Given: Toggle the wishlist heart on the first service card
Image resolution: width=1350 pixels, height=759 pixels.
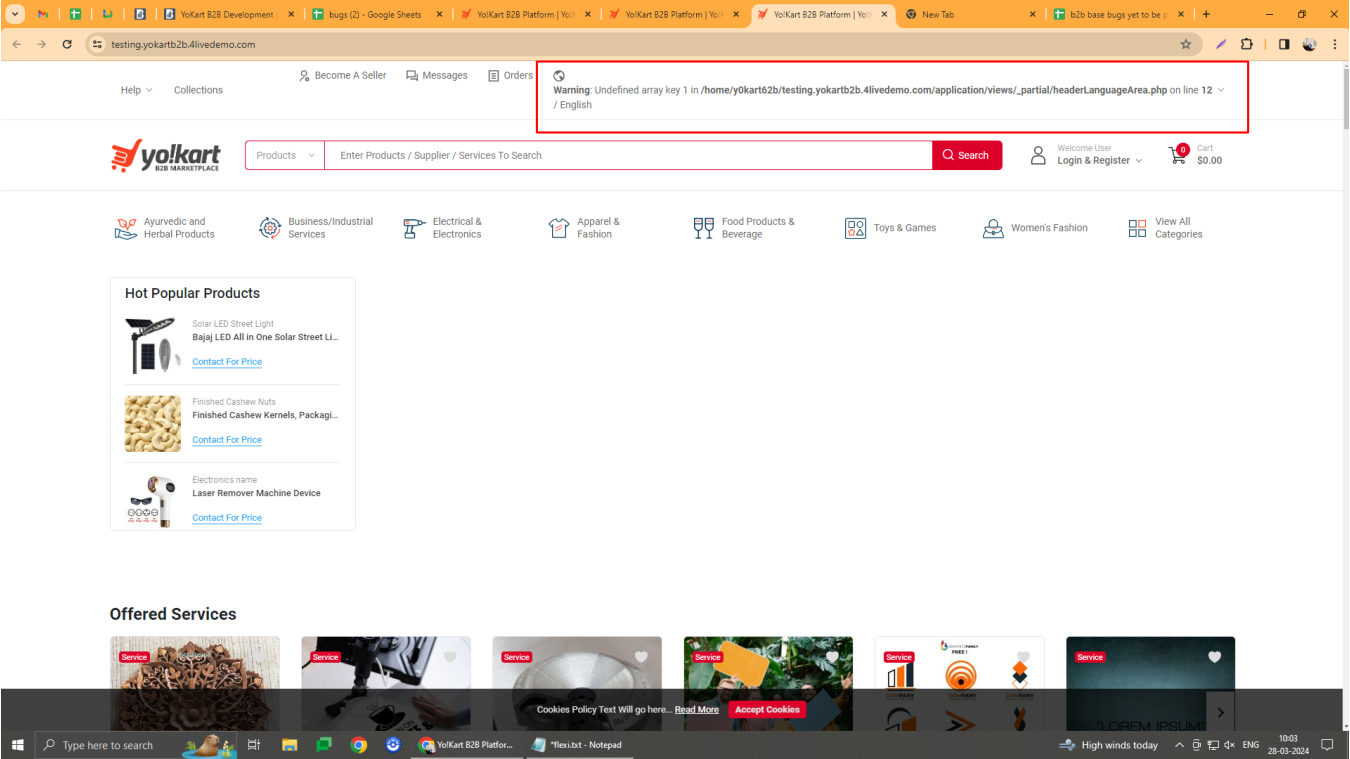Looking at the screenshot, I should [258, 657].
